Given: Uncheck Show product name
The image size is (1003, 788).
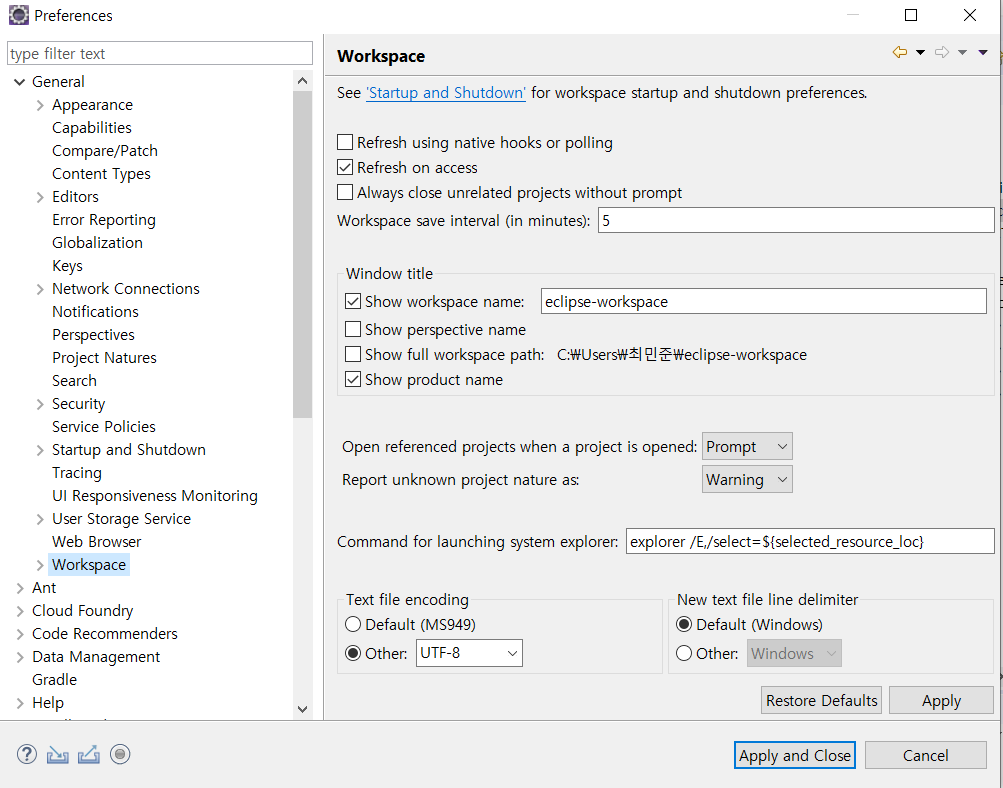Looking at the screenshot, I should click(x=353, y=379).
